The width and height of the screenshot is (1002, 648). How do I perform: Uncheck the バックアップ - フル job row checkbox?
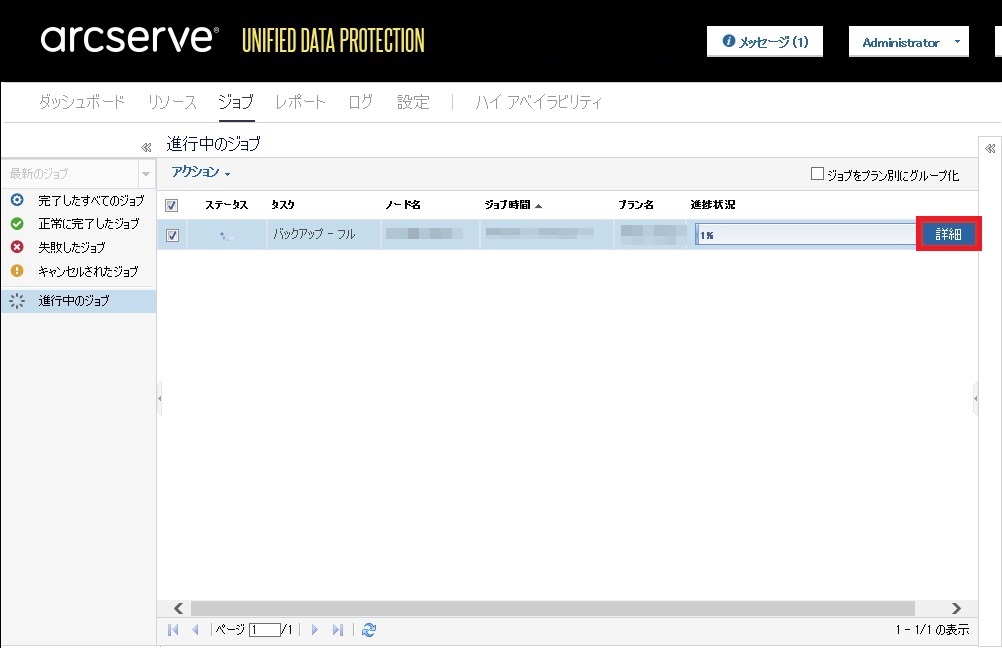click(x=172, y=235)
